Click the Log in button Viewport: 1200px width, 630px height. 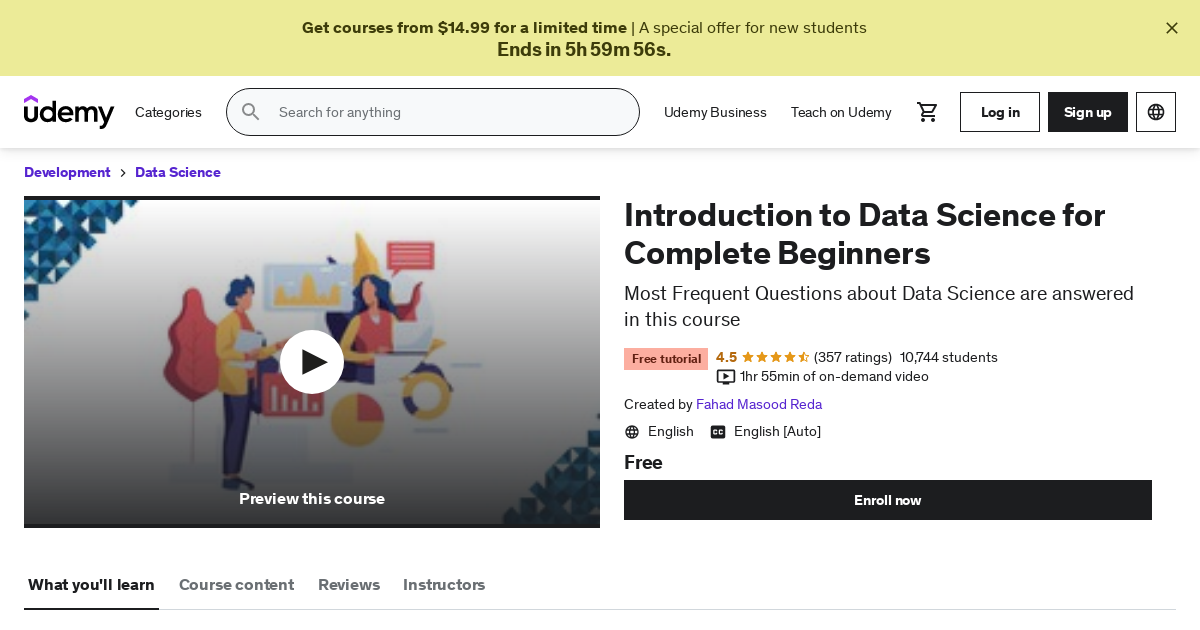[x=1000, y=112]
